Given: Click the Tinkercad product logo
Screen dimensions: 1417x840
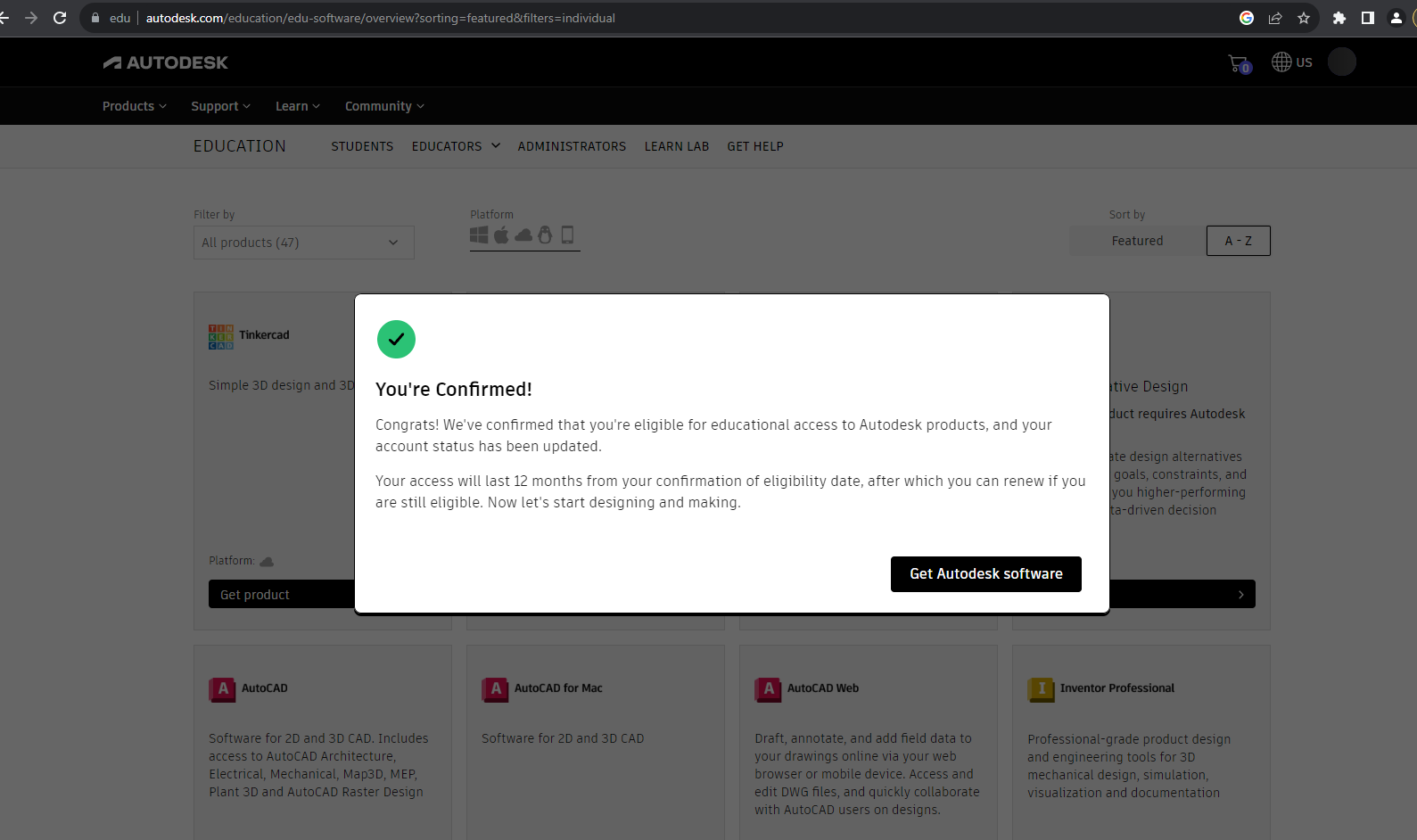Looking at the screenshot, I should pyautogui.click(x=221, y=336).
